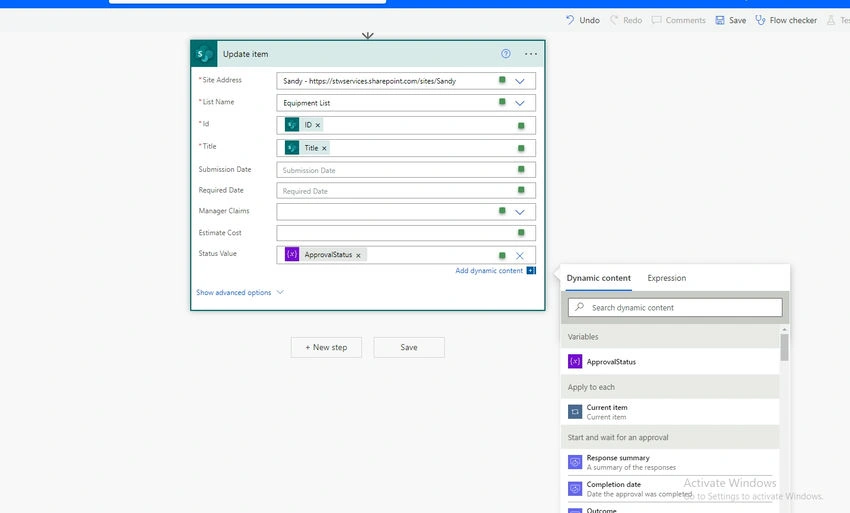Click the Redo toolbar item
850x513 pixels.
pos(626,20)
